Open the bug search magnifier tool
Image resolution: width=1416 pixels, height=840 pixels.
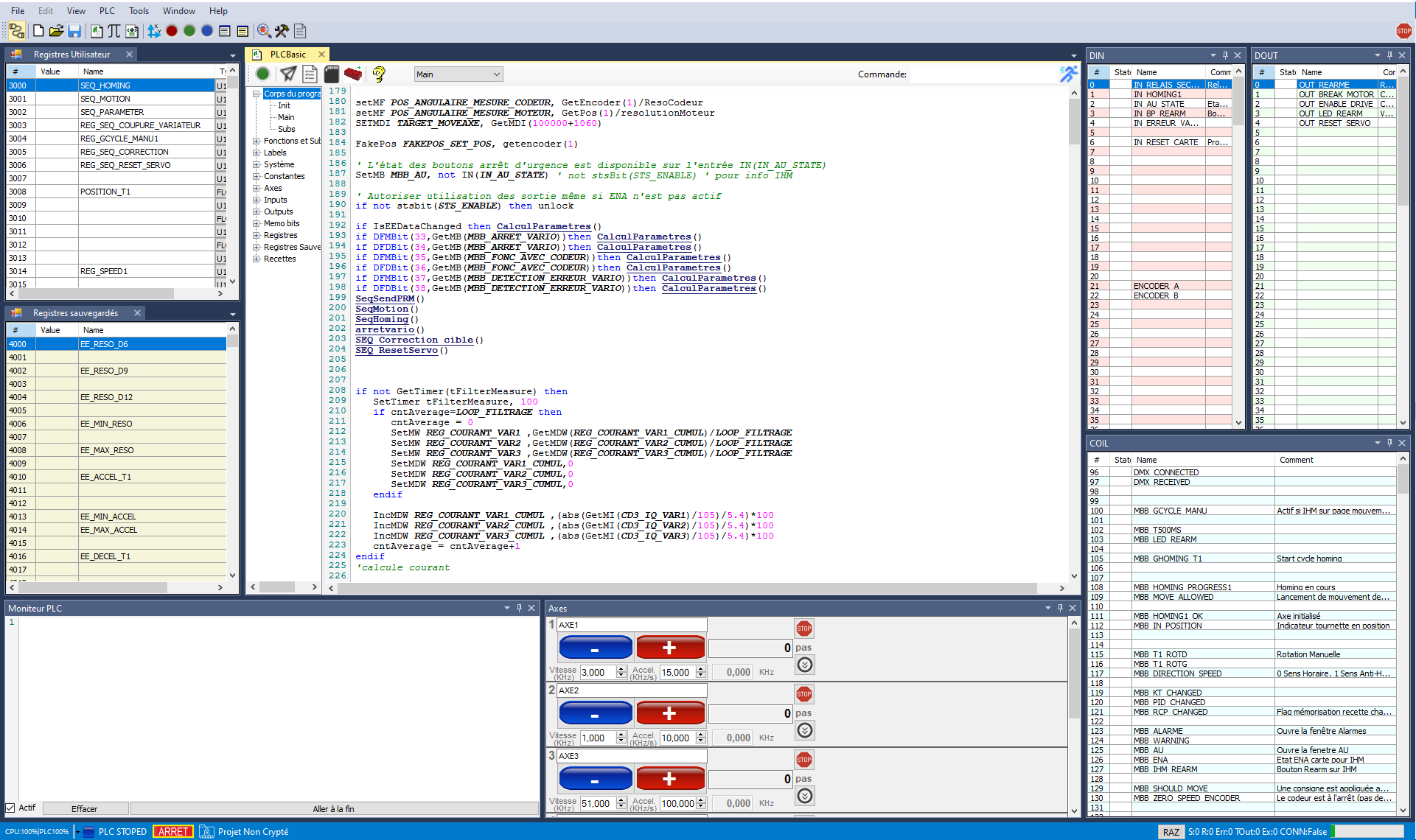coord(264,31)
